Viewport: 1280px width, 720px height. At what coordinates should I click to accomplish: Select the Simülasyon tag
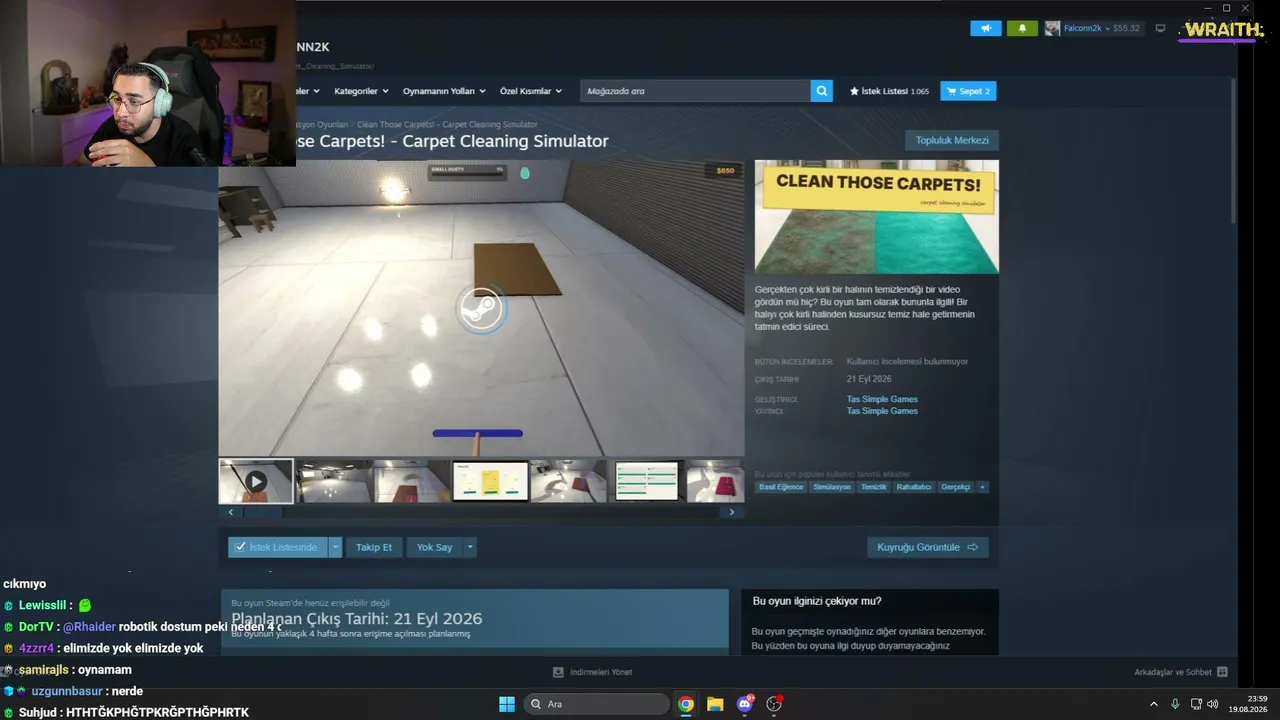(832, 487)
